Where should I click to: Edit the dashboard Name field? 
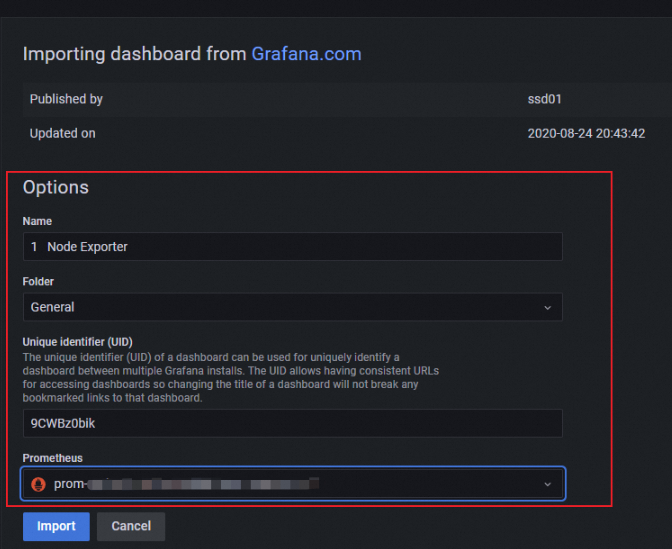coord(293,246)
